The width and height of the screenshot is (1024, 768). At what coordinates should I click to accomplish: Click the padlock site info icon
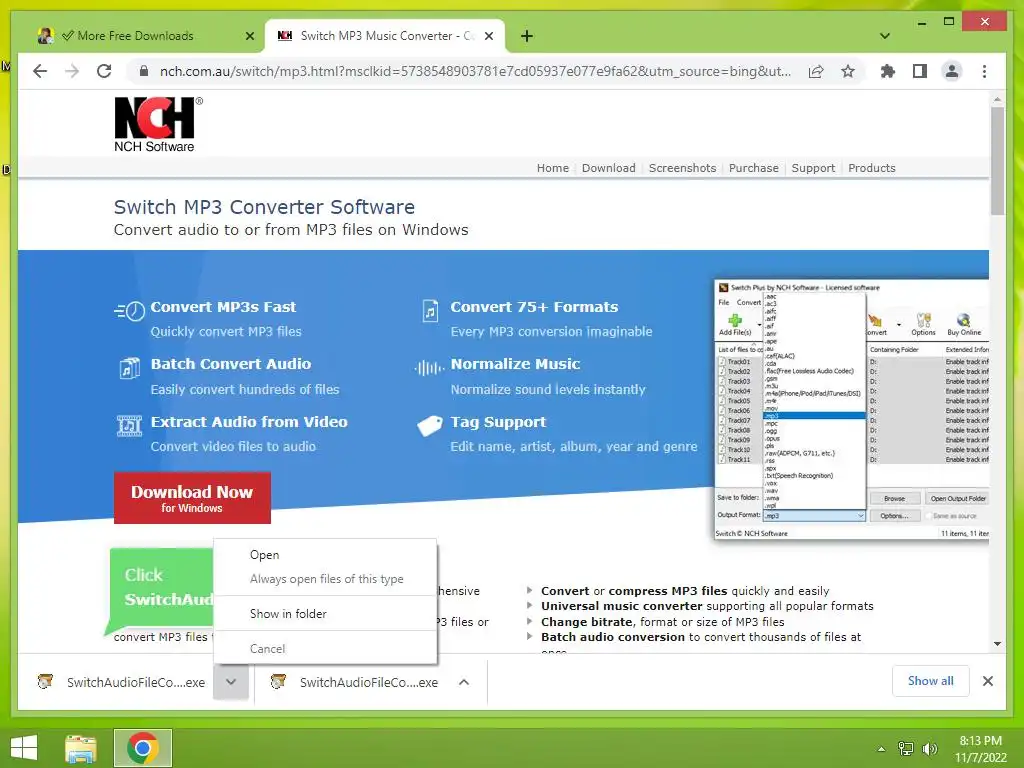coord(144,71)
